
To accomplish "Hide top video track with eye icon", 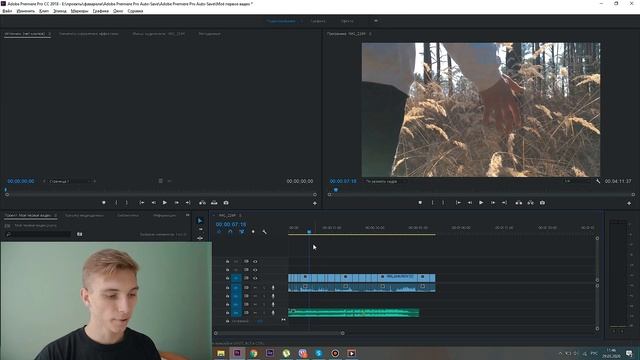I will click(x=255, y=261).
